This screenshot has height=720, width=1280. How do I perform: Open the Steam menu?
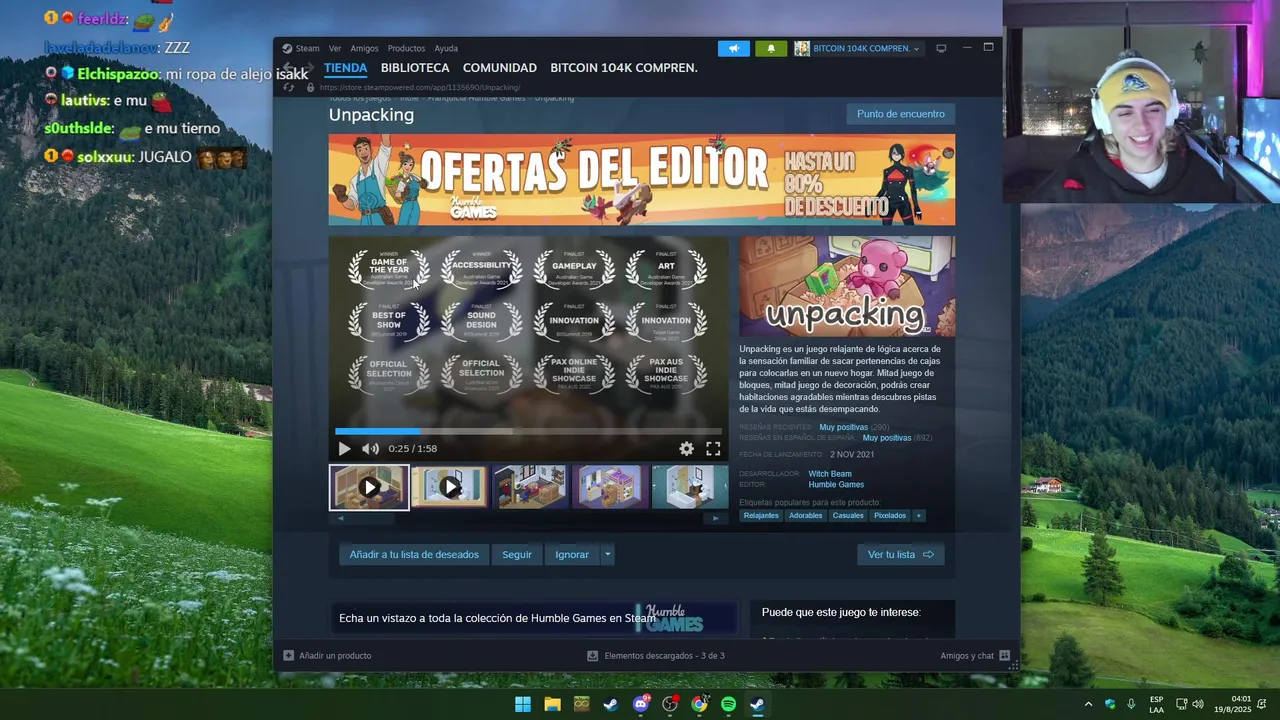coord(301,48)
